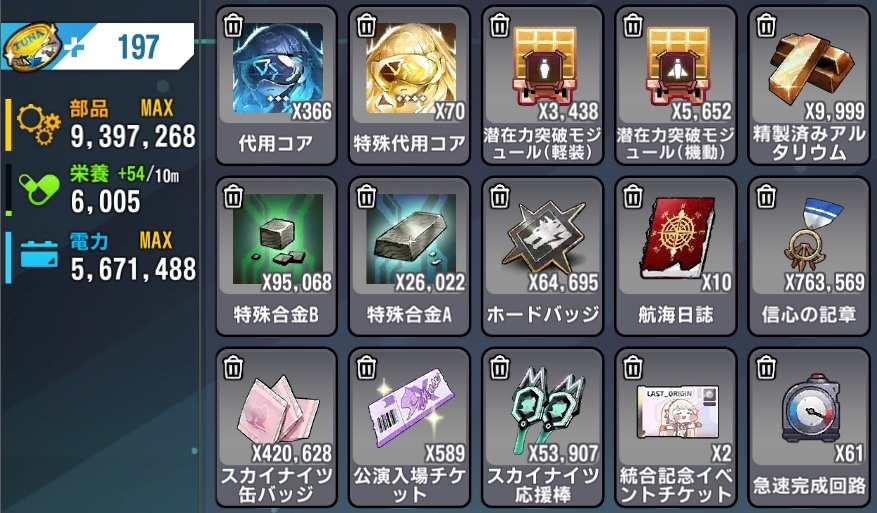
Task: Click trash icon on 精製済みアルタリウム card
Action: (x=766, y=26)
